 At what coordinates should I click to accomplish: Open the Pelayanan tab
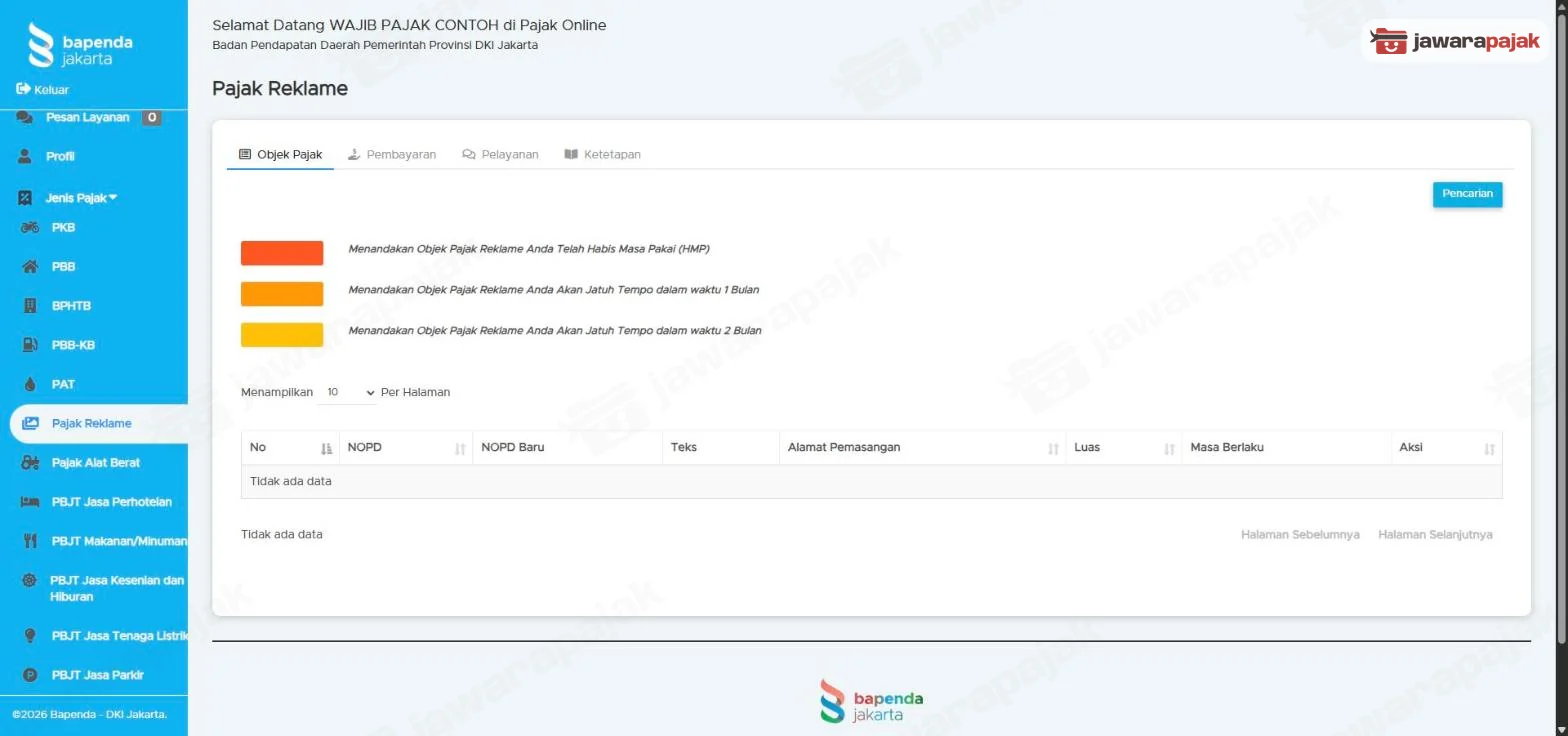click(500, 155)
